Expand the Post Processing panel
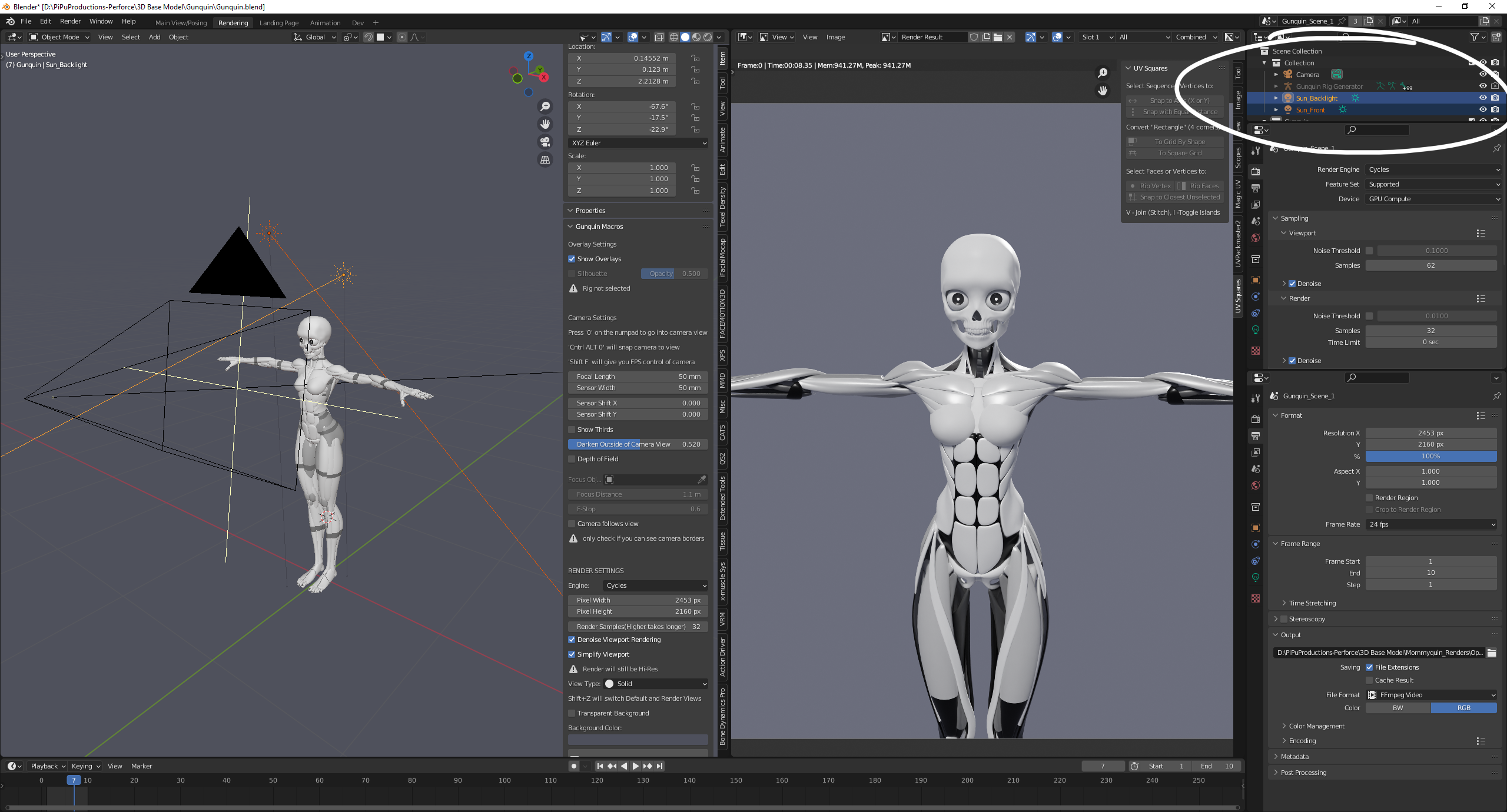Screen dimensions: 1507x812 click(1303, 773)
